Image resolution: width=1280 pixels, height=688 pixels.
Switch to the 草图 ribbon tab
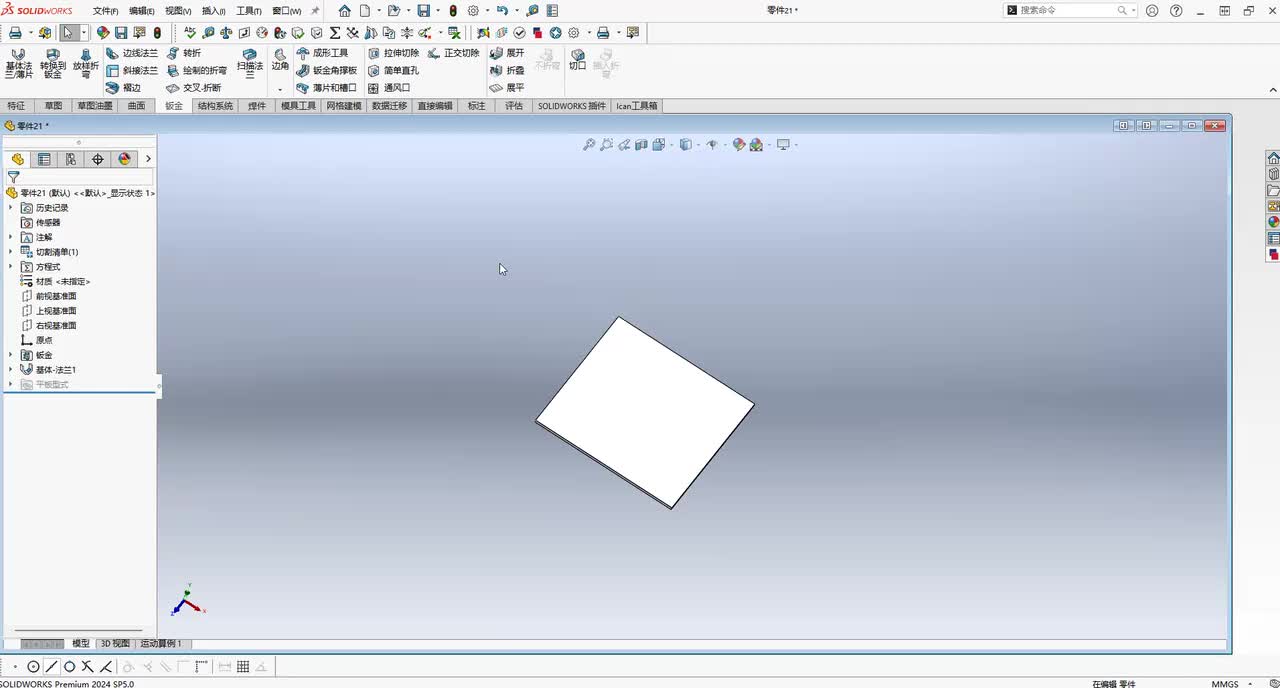[x=53, y=106]
